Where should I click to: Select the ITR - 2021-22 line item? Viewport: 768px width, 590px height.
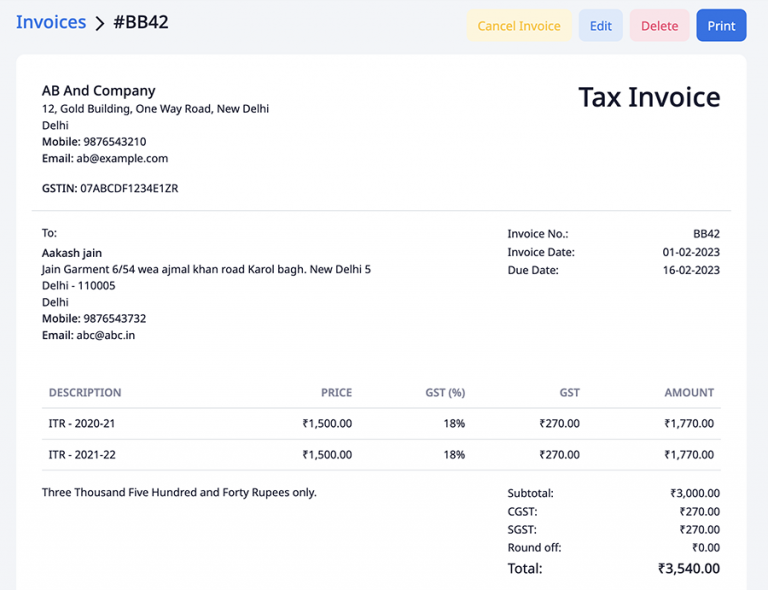point(82,455)
